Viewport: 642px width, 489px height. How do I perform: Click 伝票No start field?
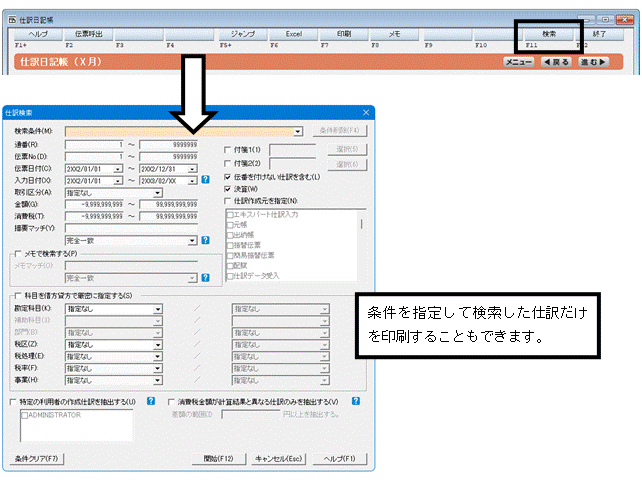pyautogui.click(x=94, y=156)
